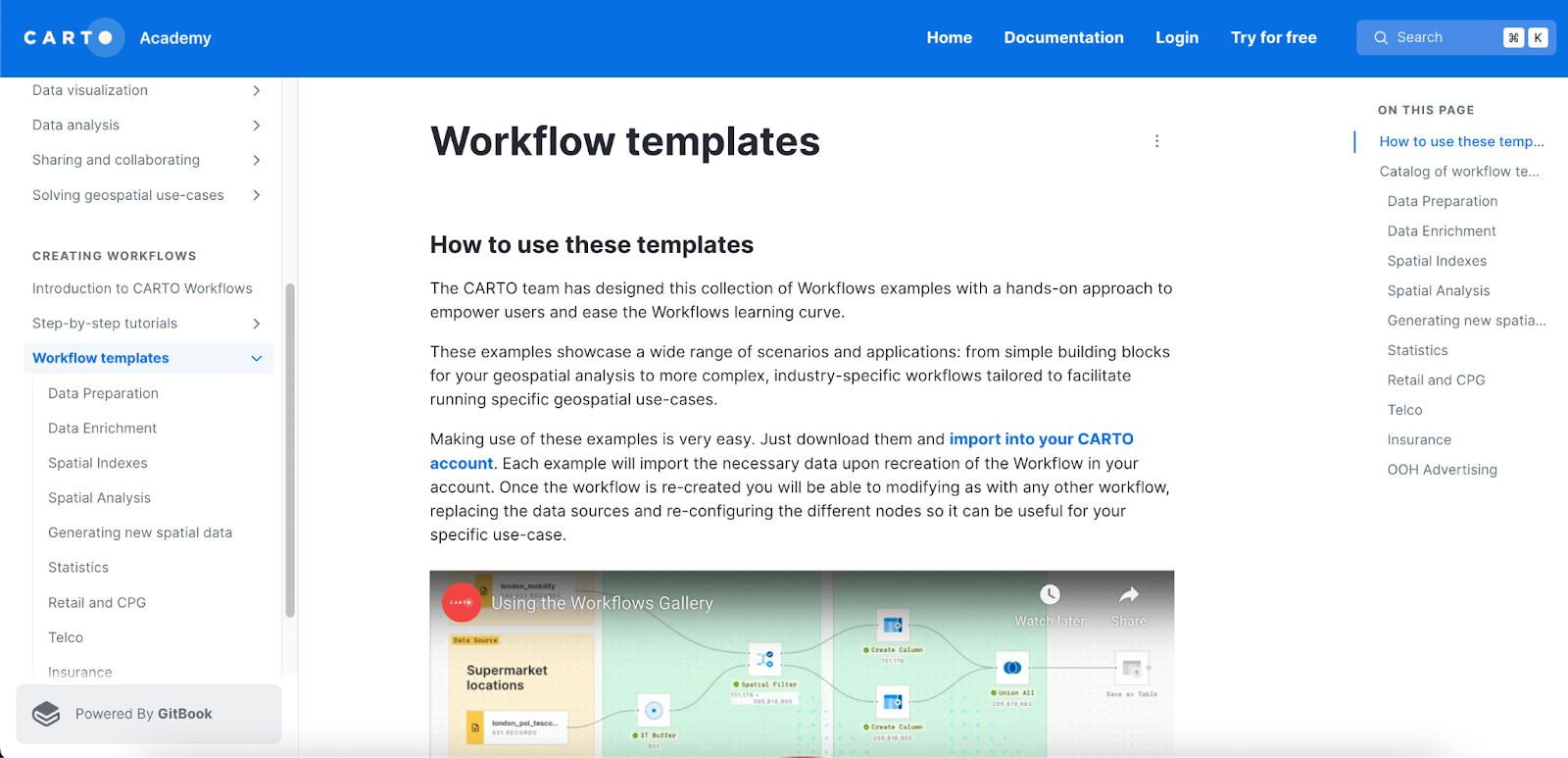Viewport: 1568px width, 758px height.
Task: Open Statistics sidebar subpage
Action: [x=78, y=568]
